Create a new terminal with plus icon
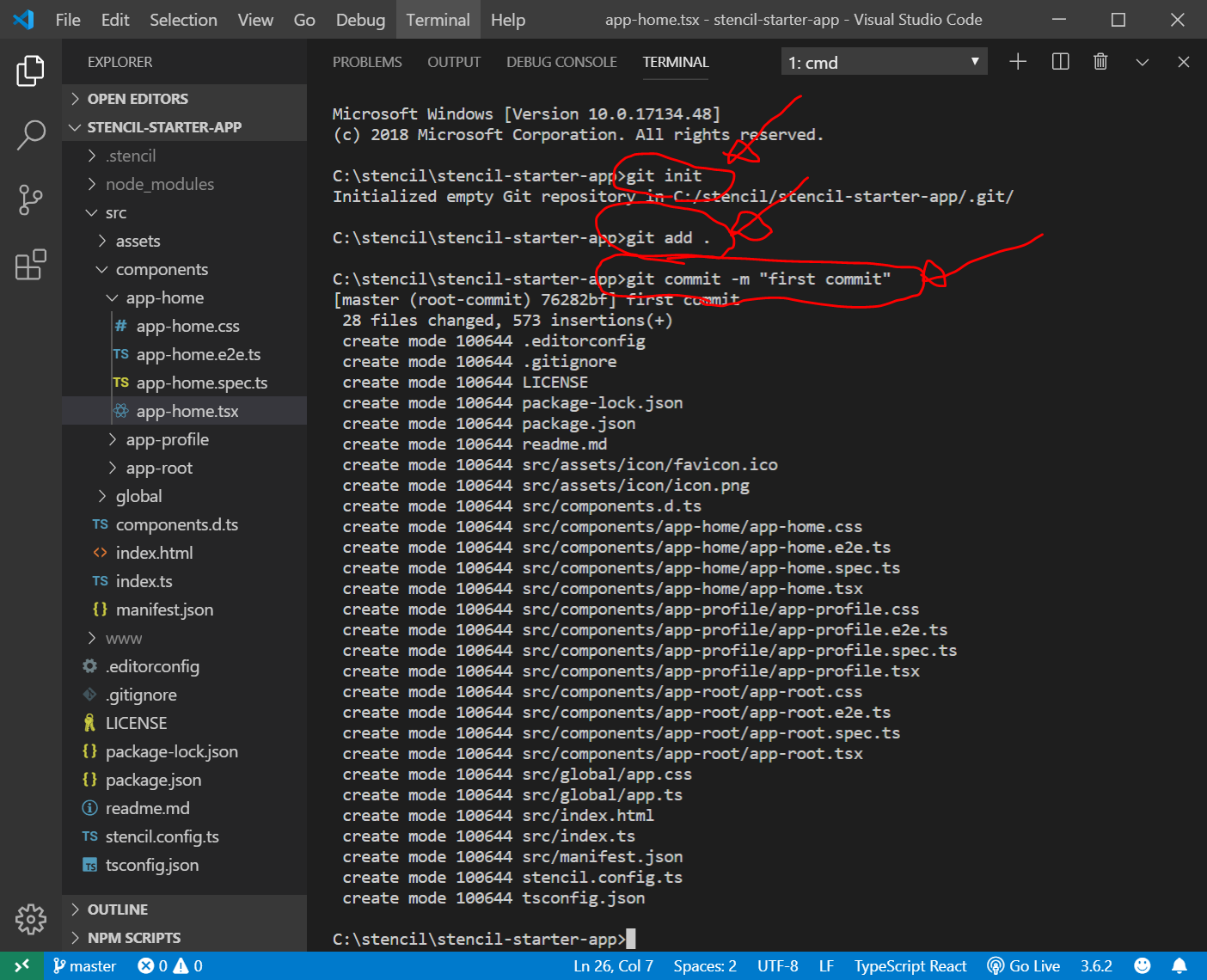1207x980 pixels. click(1018, 62)
